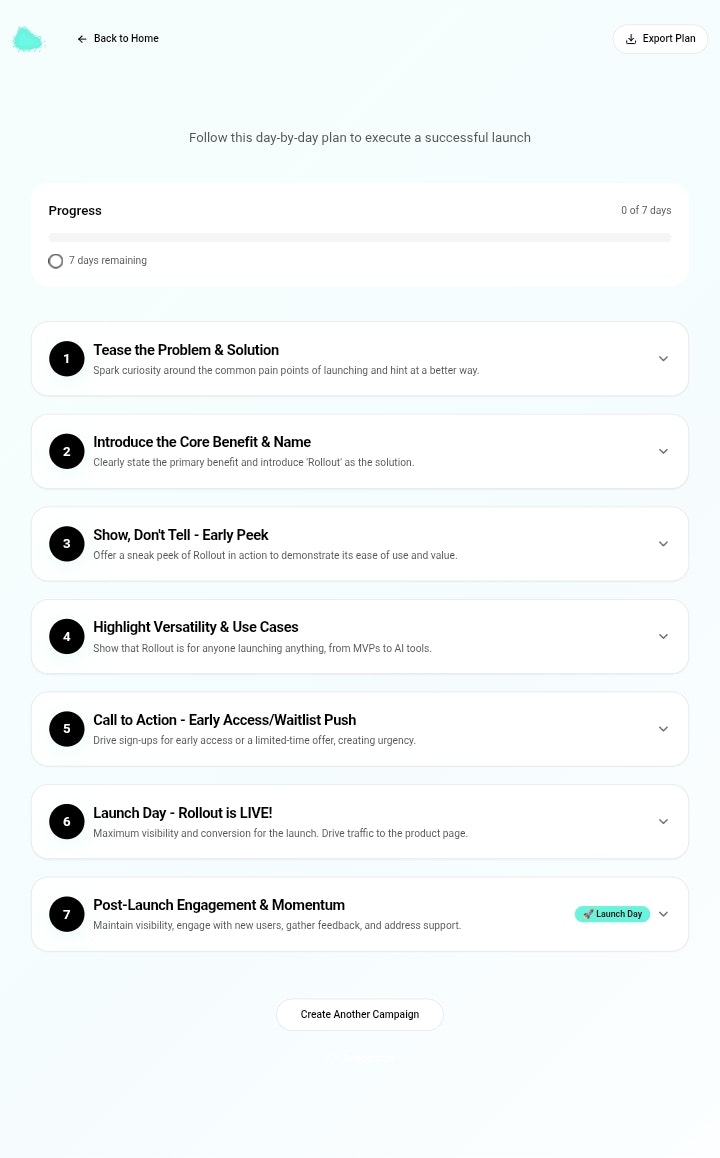Click the download icon on the Export Plan button
The width and height of the screenshot is (720, 1158).
click(x=631, y=39)
